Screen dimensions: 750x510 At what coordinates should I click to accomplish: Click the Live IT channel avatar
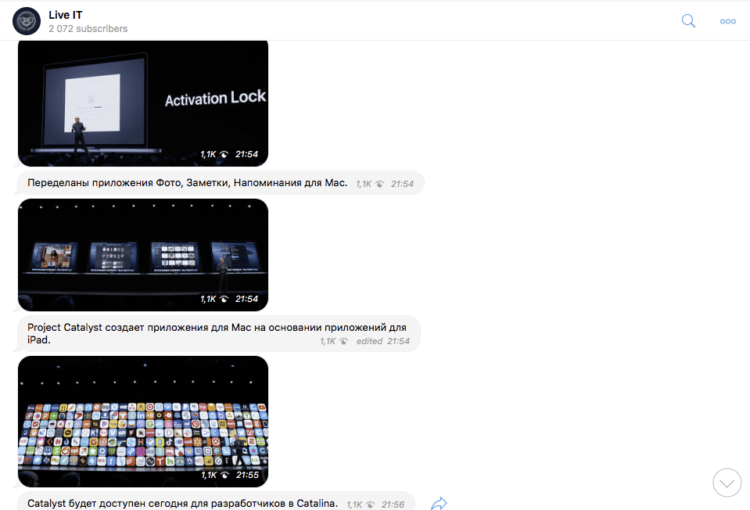[x=26, y=21]
